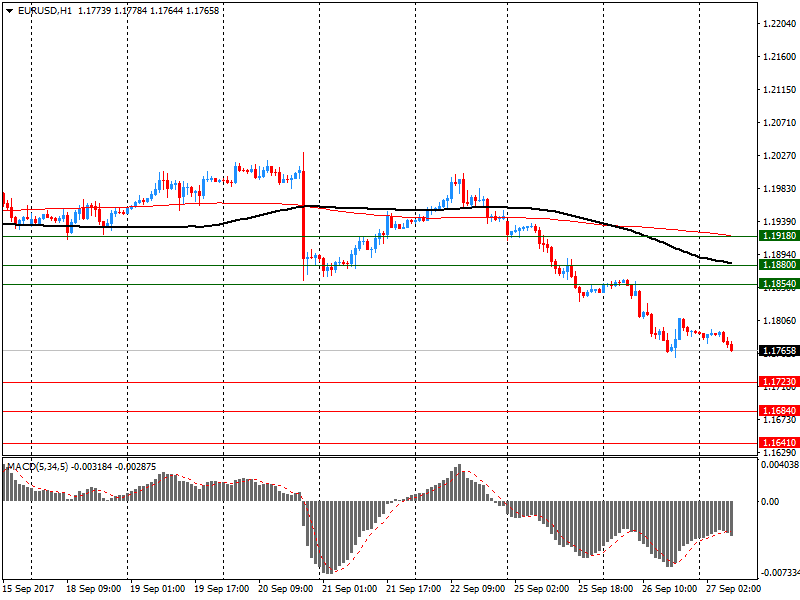Screen dimensions: 800x600
Task: Click the 1.21150 price axis label
Action: click(779, 90)
